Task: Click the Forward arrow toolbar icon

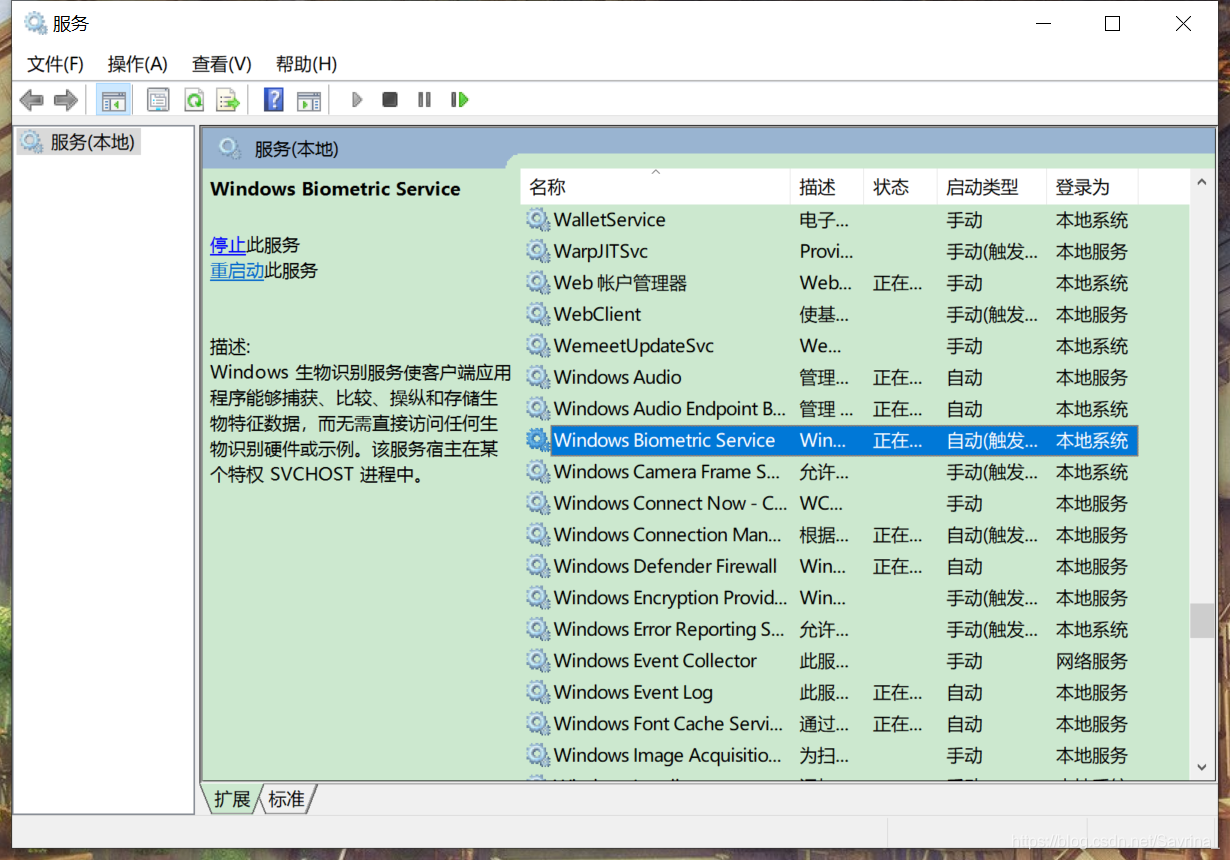Action: pyautogui.click(x=66, y=100)
